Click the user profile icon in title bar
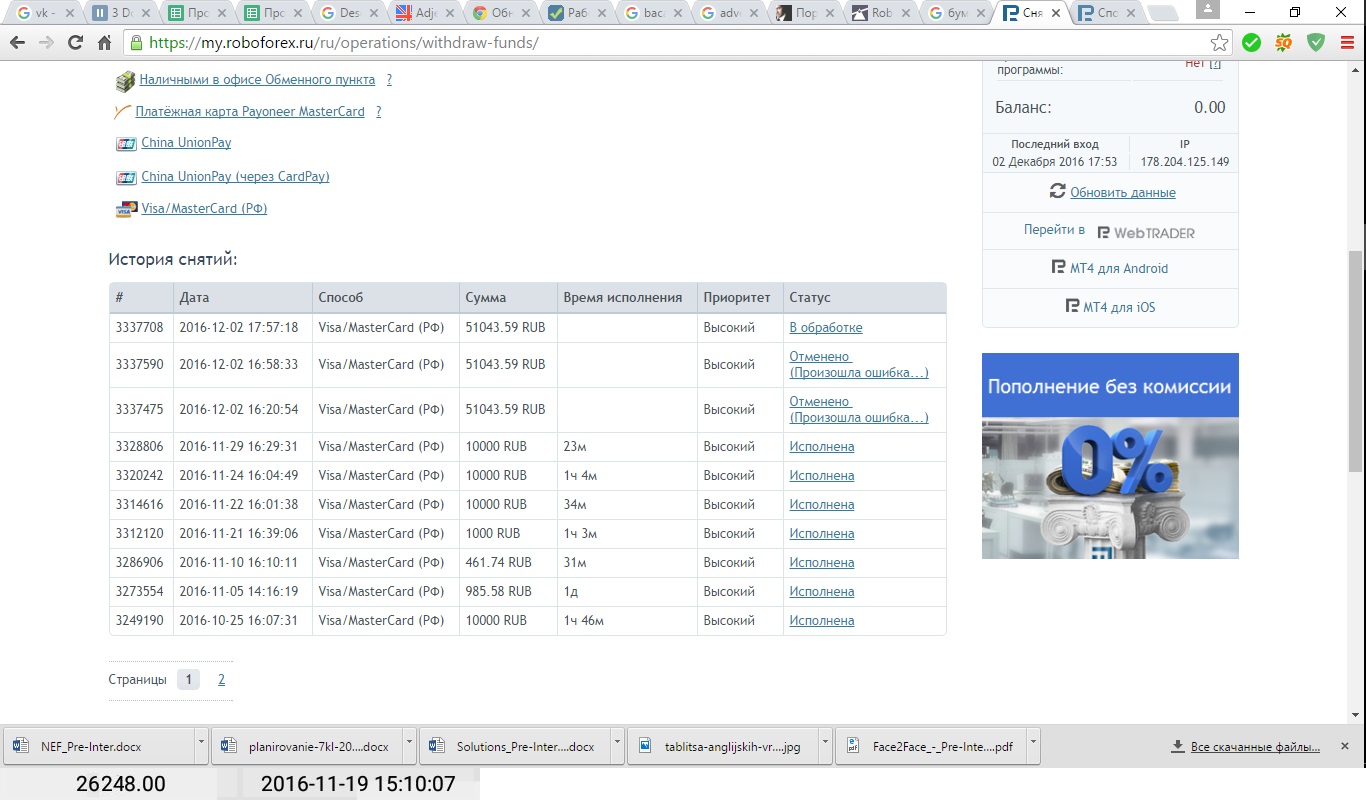This screenshot has height=800, width=1366. coord(1208,9)
